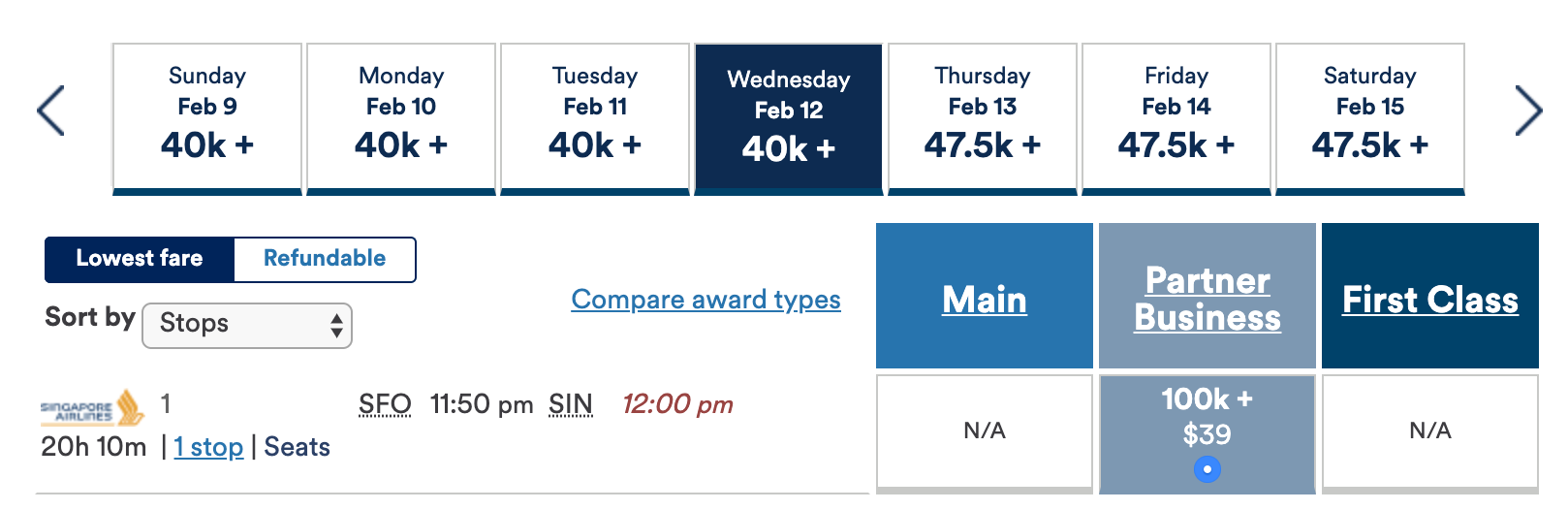Switch to Lowest fare option
The image size is (1568, 510).
140,259
